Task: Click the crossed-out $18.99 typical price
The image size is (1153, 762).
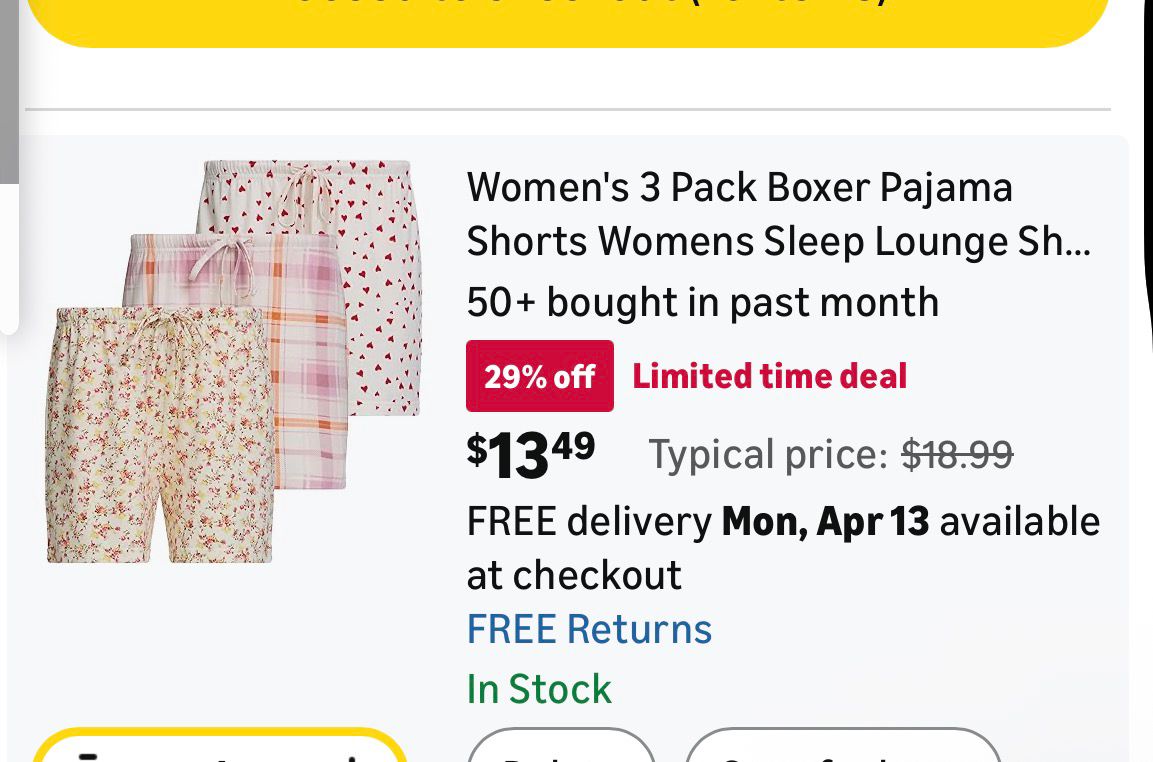Action: click(957, 455)
